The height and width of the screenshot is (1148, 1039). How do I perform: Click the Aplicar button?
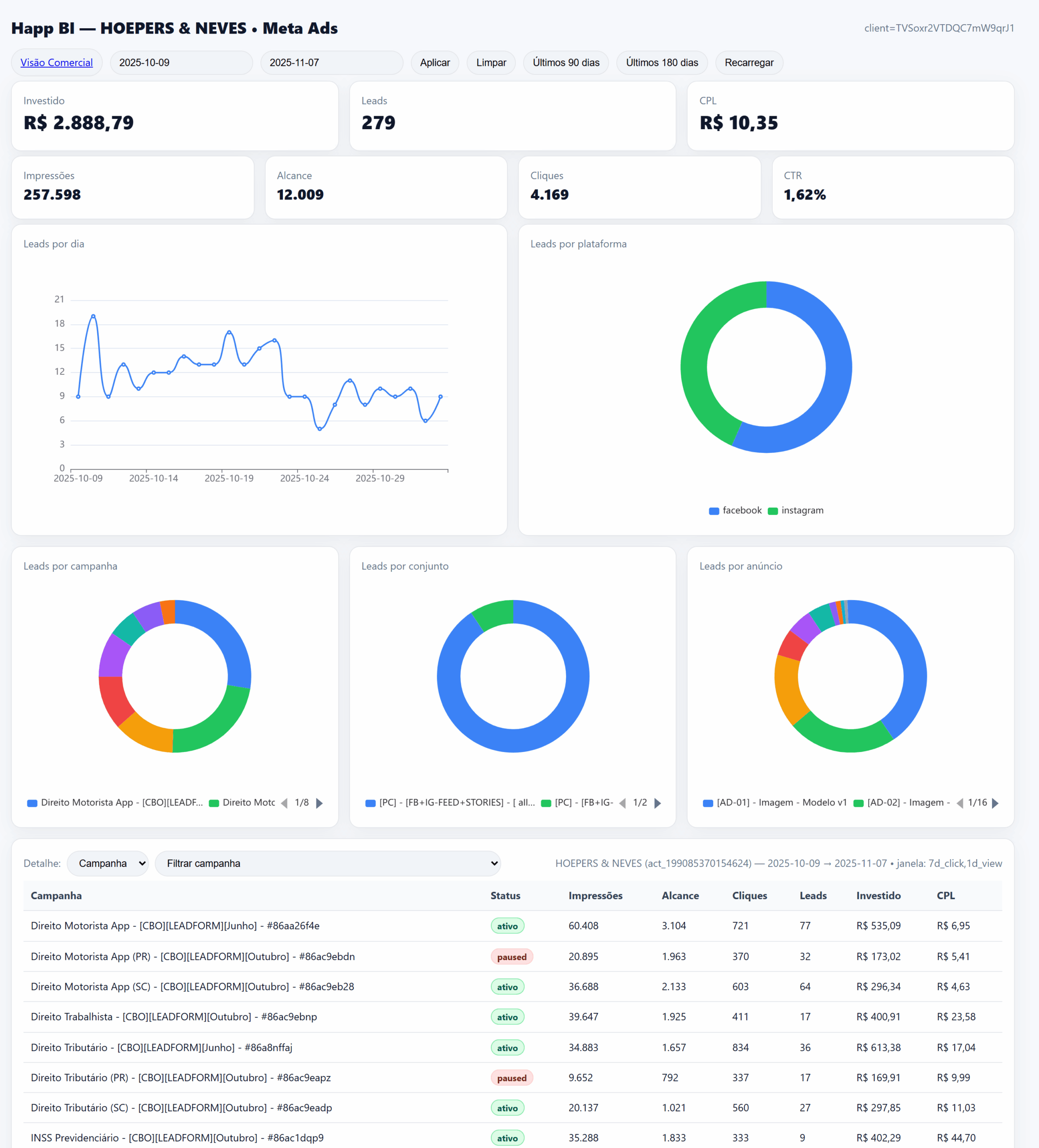pyautogui.click(x=434, y=63)
